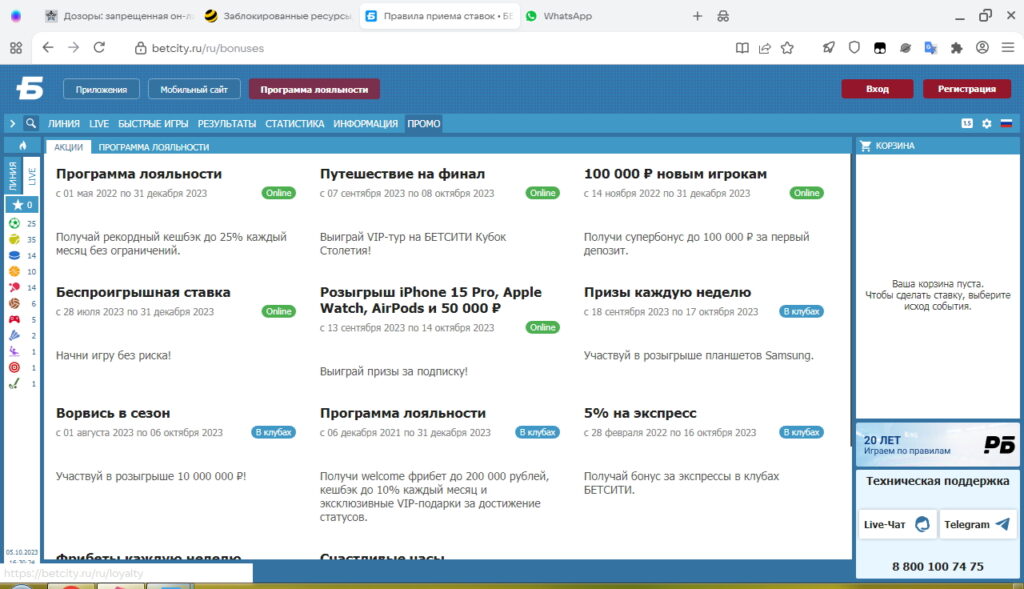
Task: Select esports gamepad icon
Action: (x=14, y=319)
